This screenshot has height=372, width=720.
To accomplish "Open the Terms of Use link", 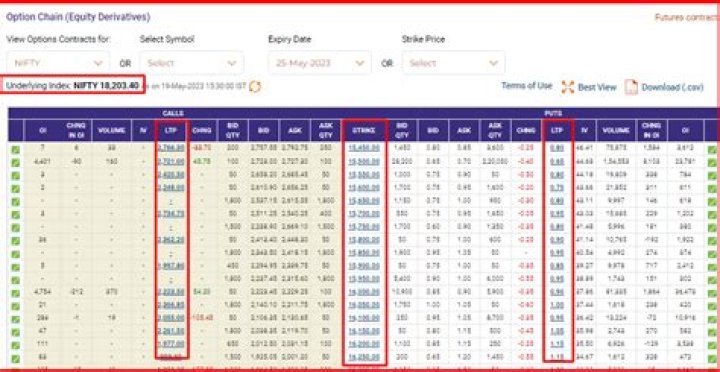I will tap(527, 86).
